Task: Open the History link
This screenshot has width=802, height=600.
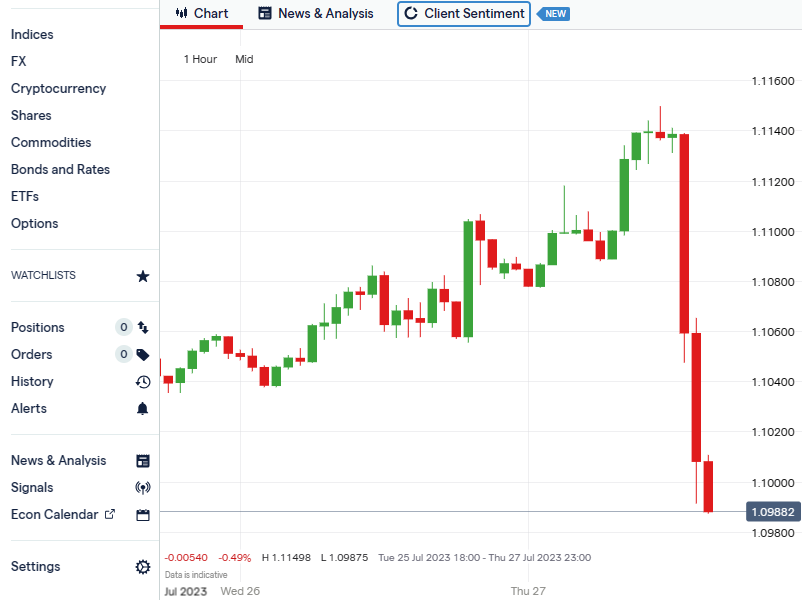Action: 32,382
